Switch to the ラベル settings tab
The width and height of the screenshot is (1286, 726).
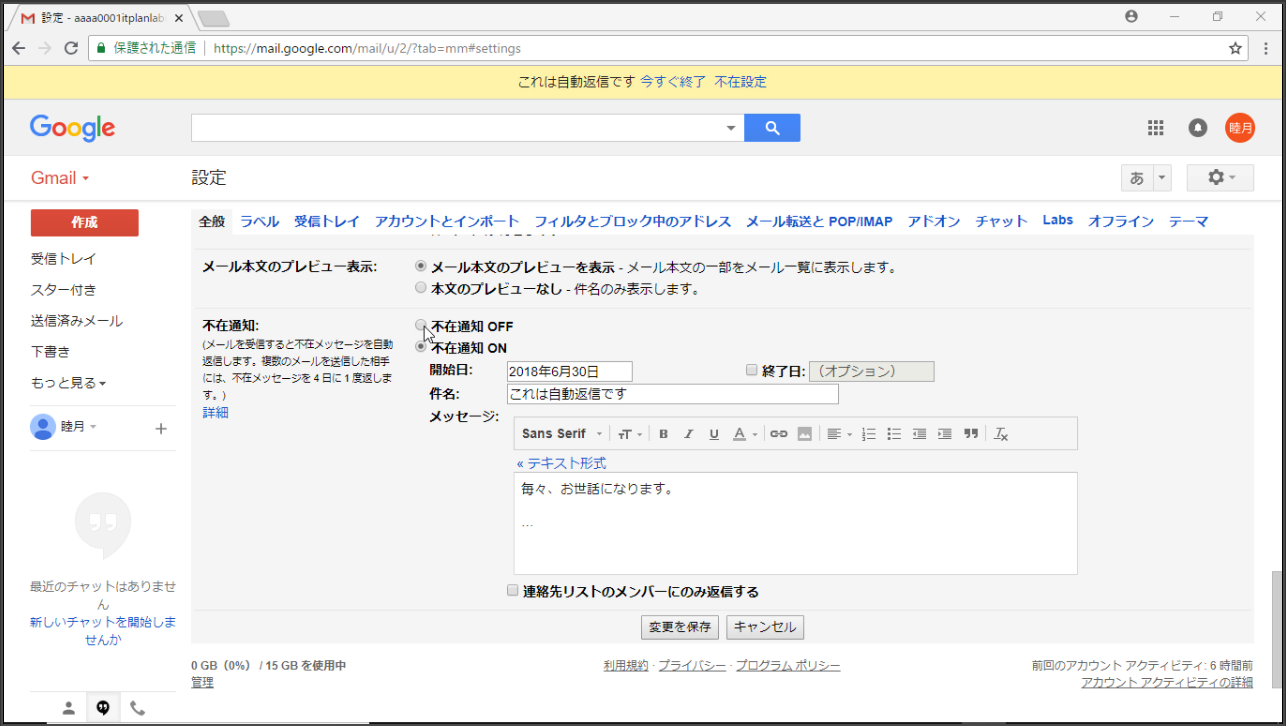[259, 221]
